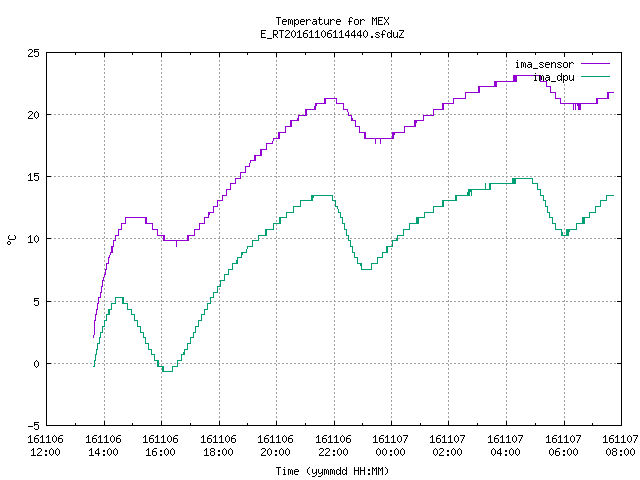This screenshot has height=480, width=640.
Task: Click the y-axis tick label '25'
Action: tap(33, 53)
